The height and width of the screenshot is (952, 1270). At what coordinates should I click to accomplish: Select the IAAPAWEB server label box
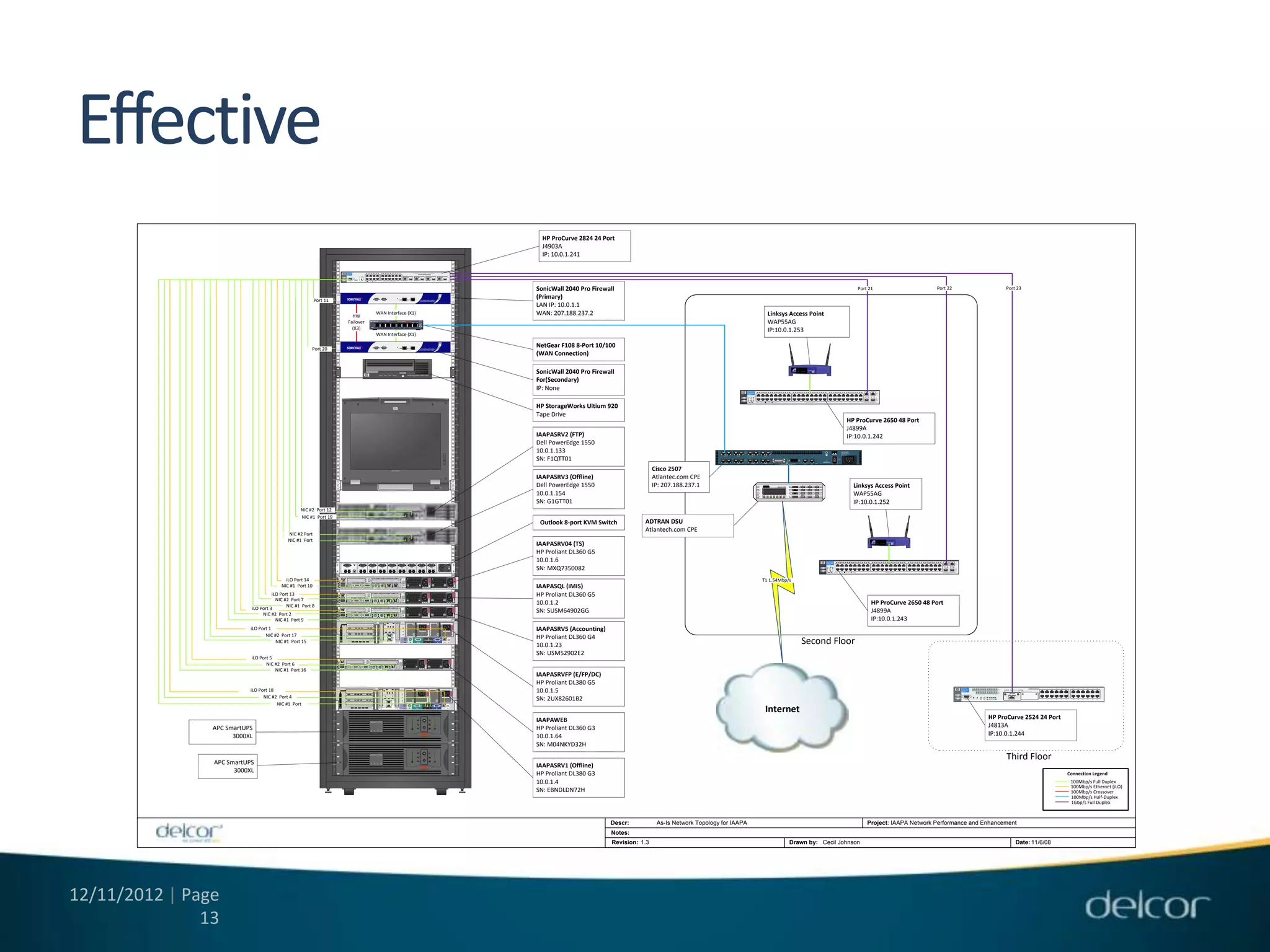(578, 732)
